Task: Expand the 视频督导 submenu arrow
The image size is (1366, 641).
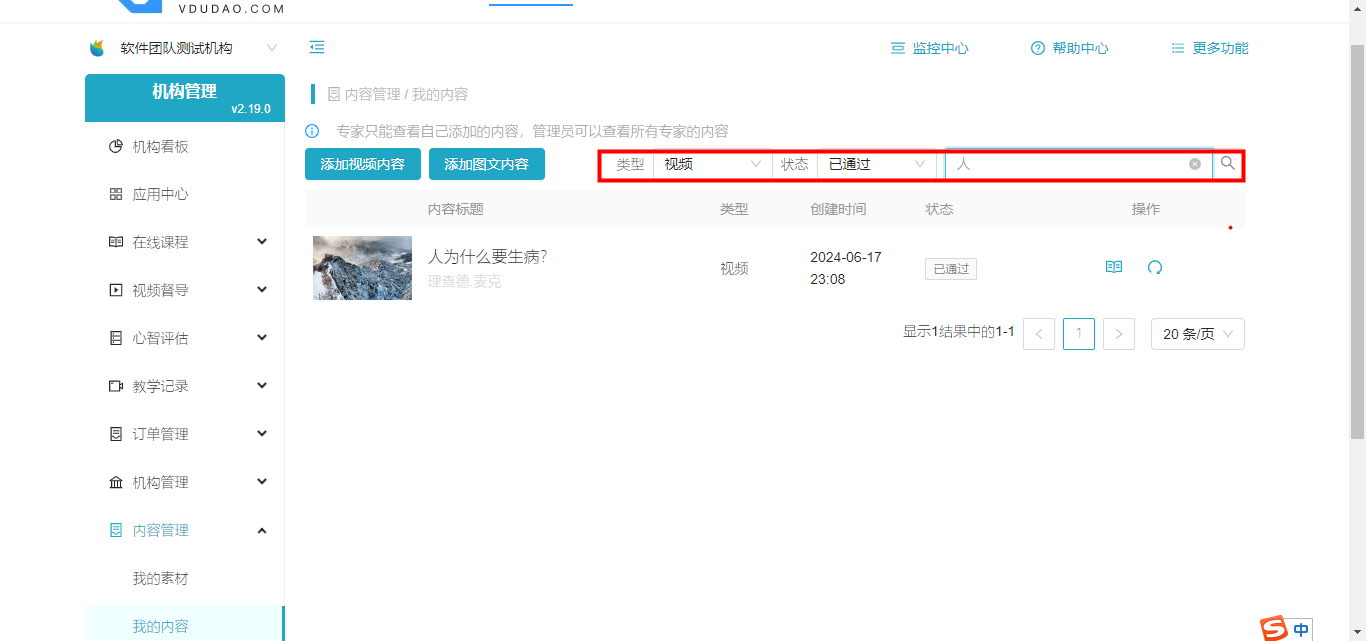Action: (262, 290)
